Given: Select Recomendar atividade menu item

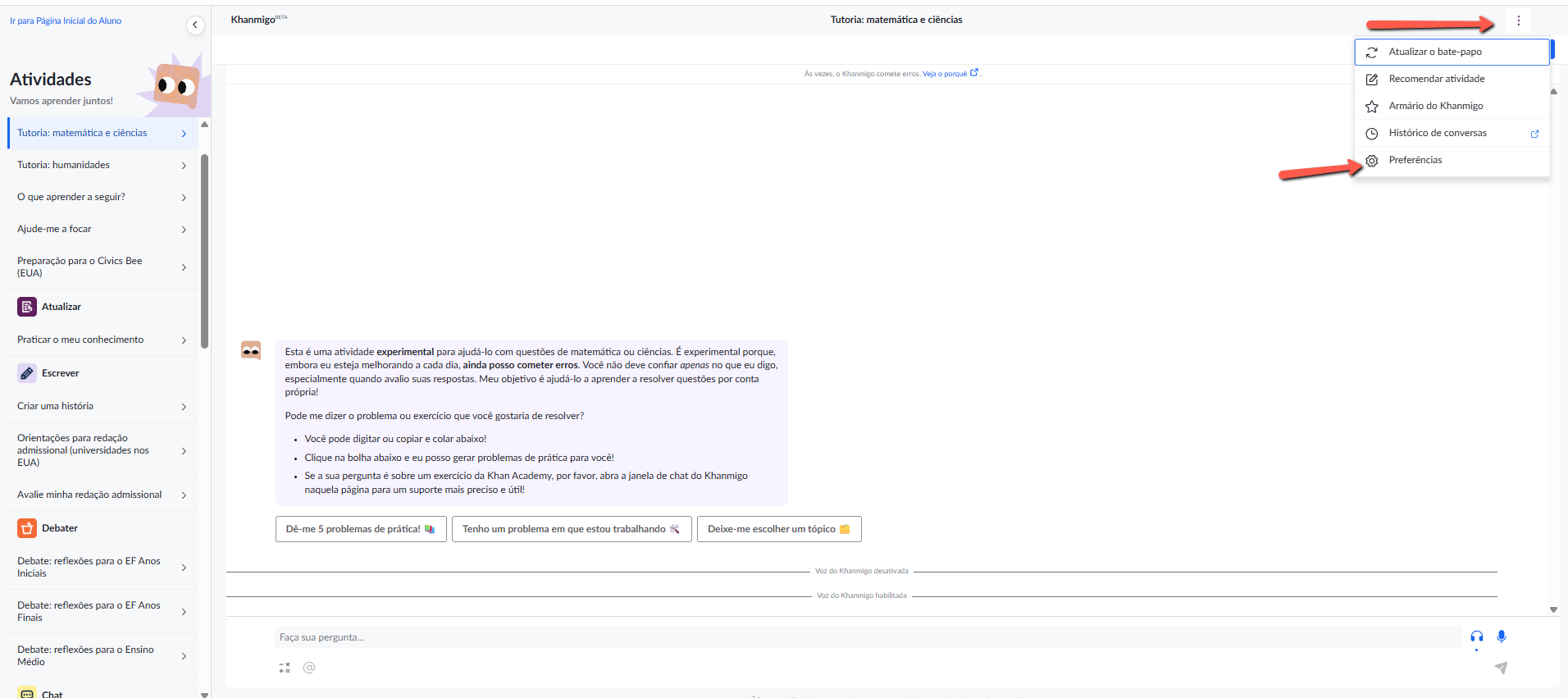Looking at the screenshot, I should coord(1452,79).
